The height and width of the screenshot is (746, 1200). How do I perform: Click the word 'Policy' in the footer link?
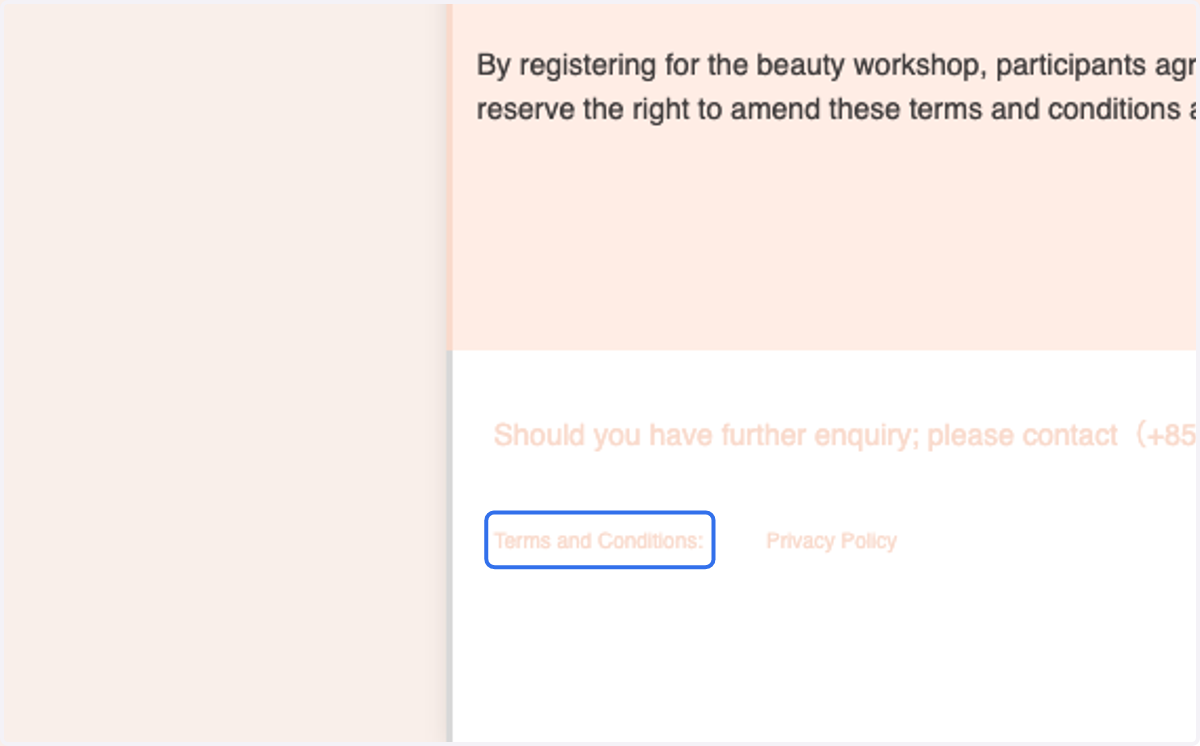tap(868, 541)
